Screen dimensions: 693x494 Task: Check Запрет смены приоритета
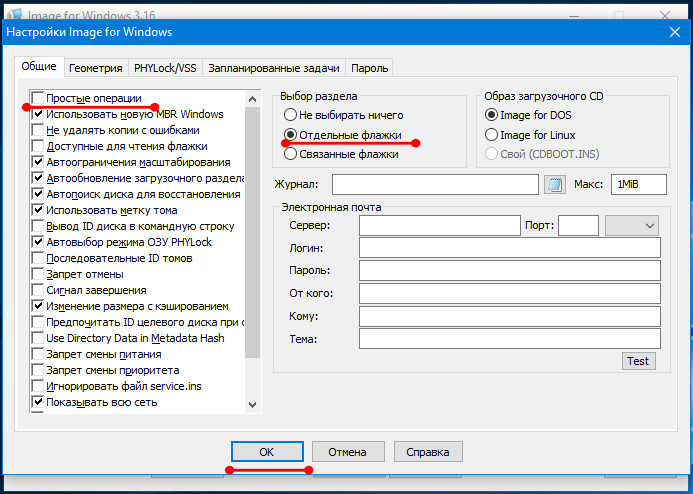(38, 370)
